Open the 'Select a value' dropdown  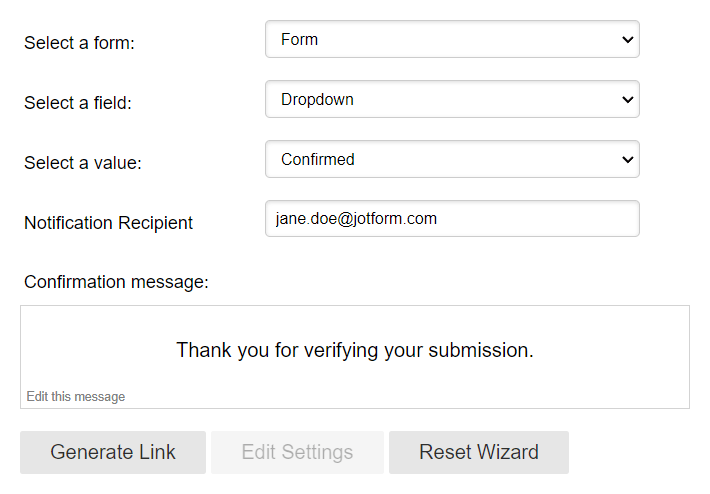[x=451, y=159]
